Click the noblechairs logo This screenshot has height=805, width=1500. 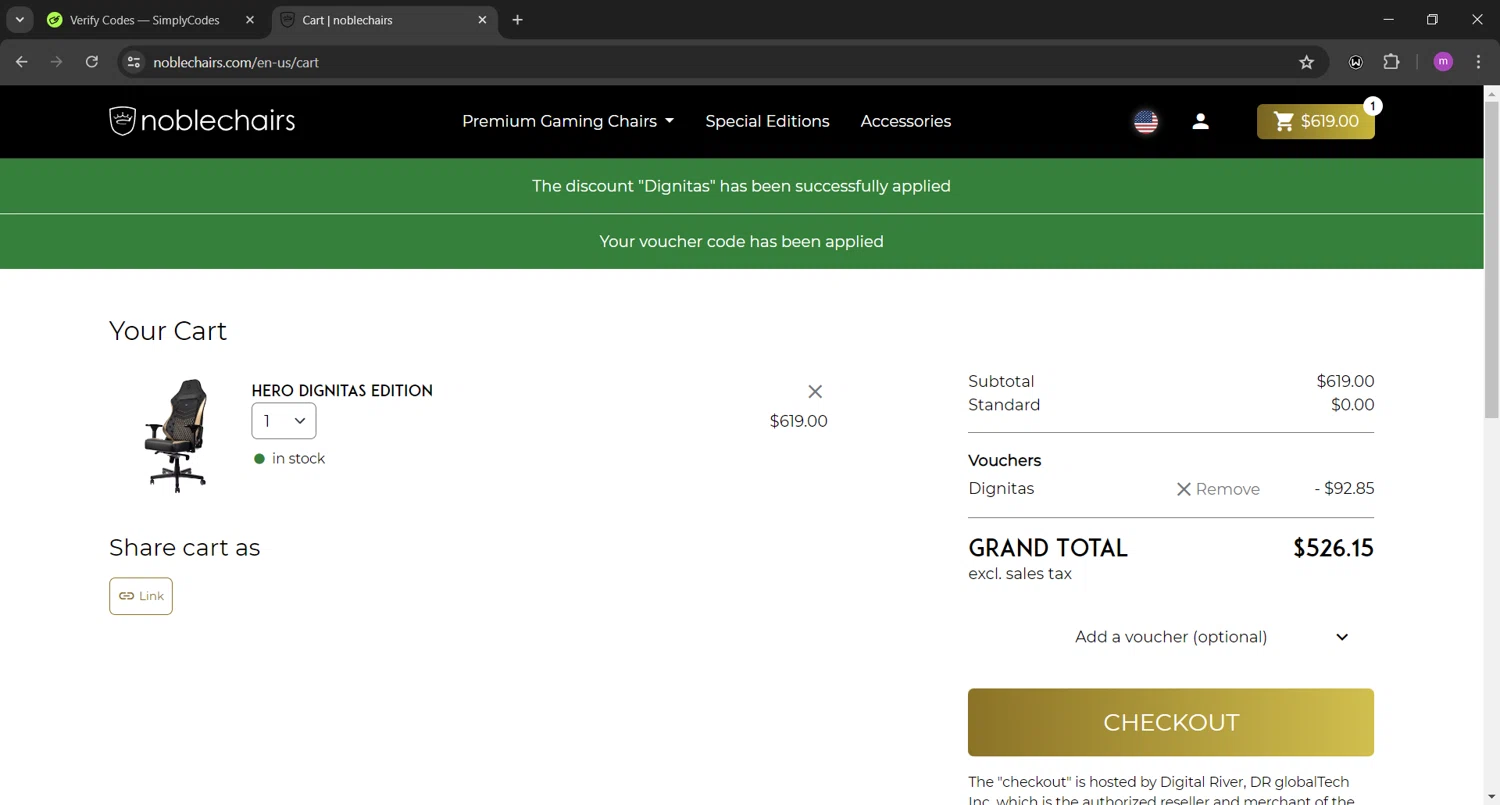202,121
